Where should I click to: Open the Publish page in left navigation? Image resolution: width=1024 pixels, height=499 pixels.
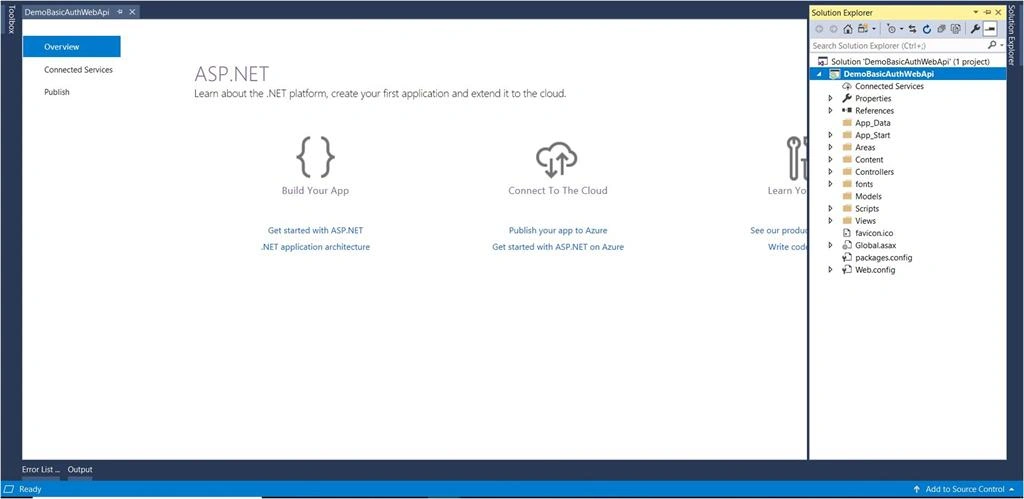pyautogui.click(x=57, y=92)
